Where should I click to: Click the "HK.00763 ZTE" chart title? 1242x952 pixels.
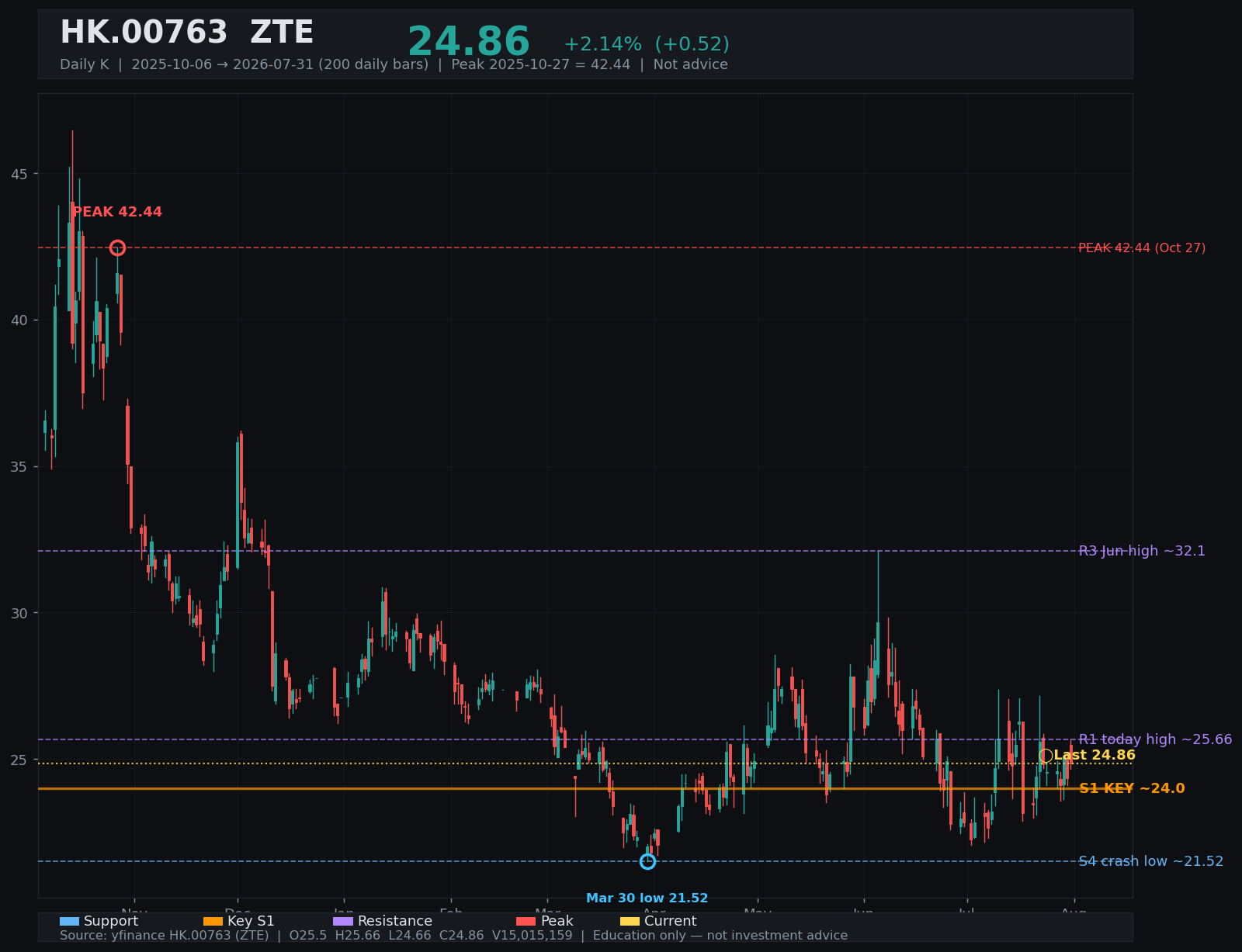[x=187, y=33]
